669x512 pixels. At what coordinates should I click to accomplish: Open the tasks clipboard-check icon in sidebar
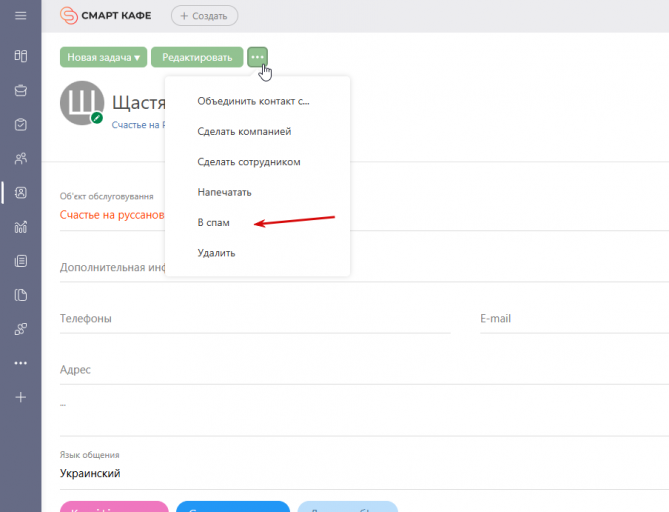click(20, 124)
